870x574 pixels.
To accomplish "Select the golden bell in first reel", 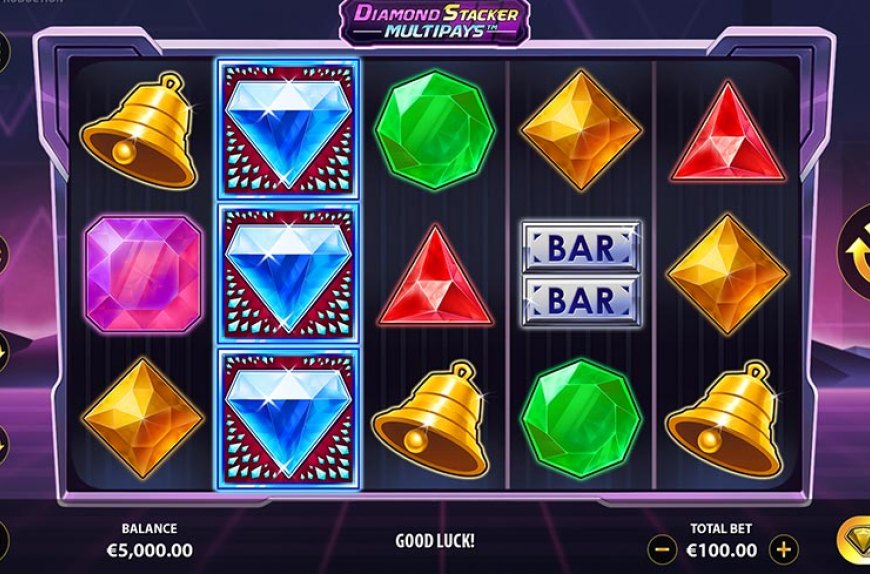I will coord(139,131).
